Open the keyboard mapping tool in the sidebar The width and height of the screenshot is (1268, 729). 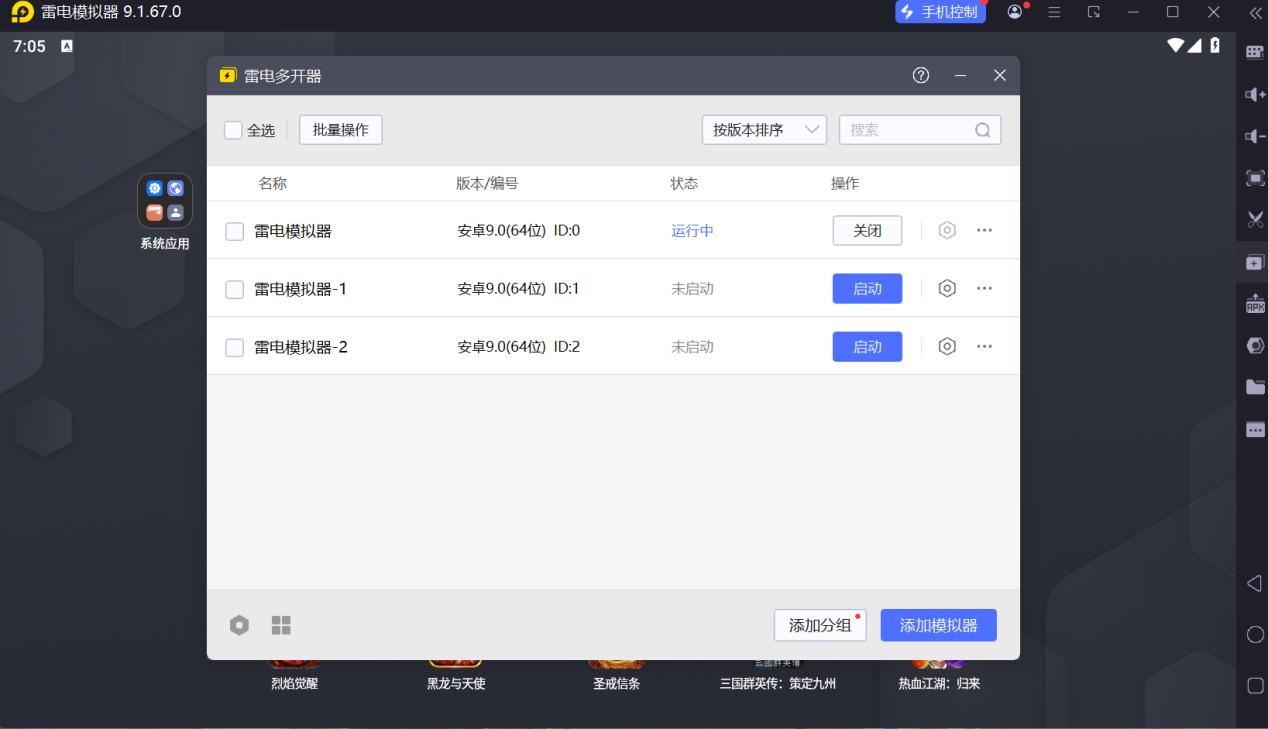[1255, 52]
